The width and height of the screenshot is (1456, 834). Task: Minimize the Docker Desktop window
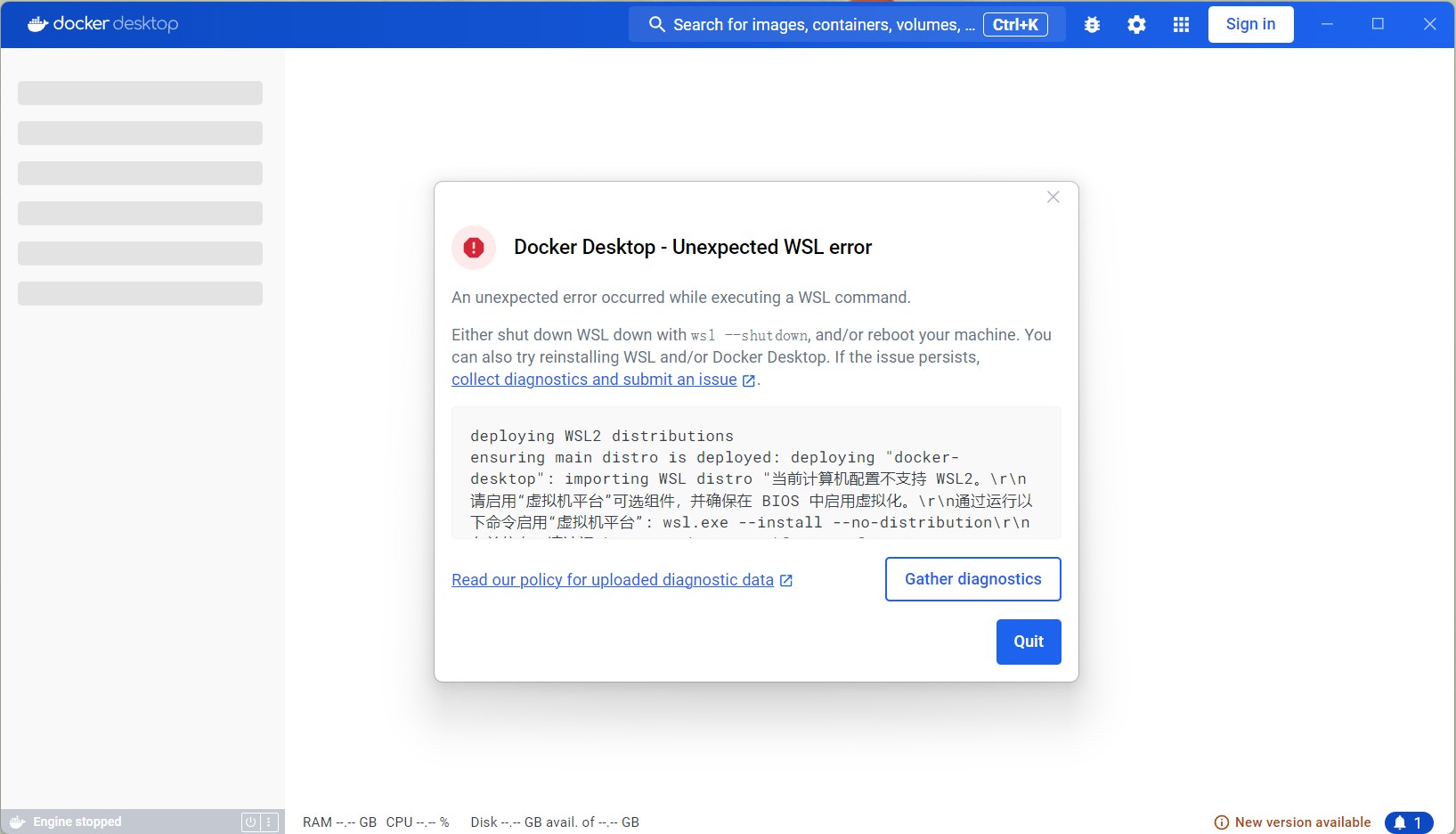pos(1327,24)
